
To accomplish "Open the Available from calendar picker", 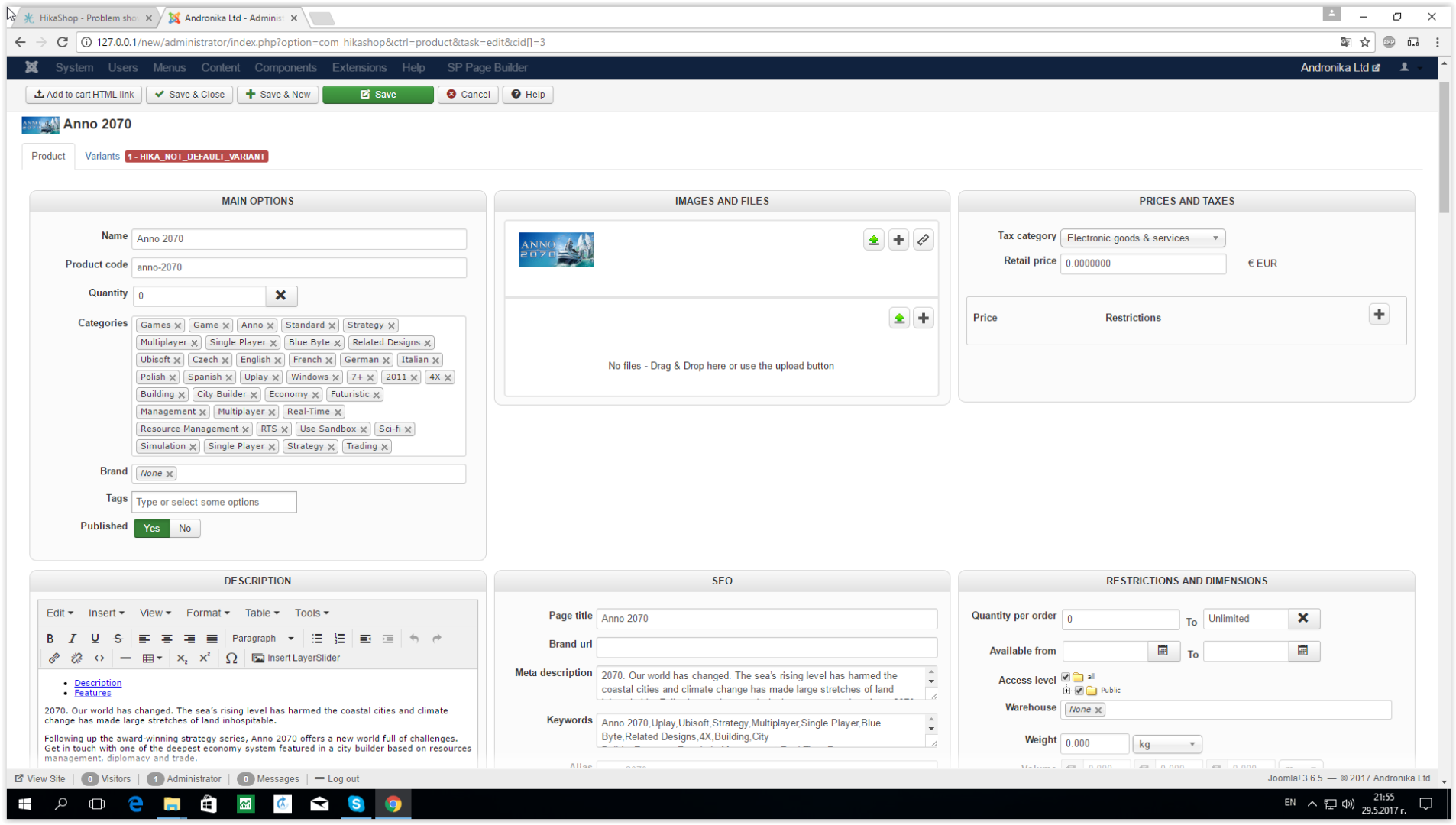I will (1163, 651).
